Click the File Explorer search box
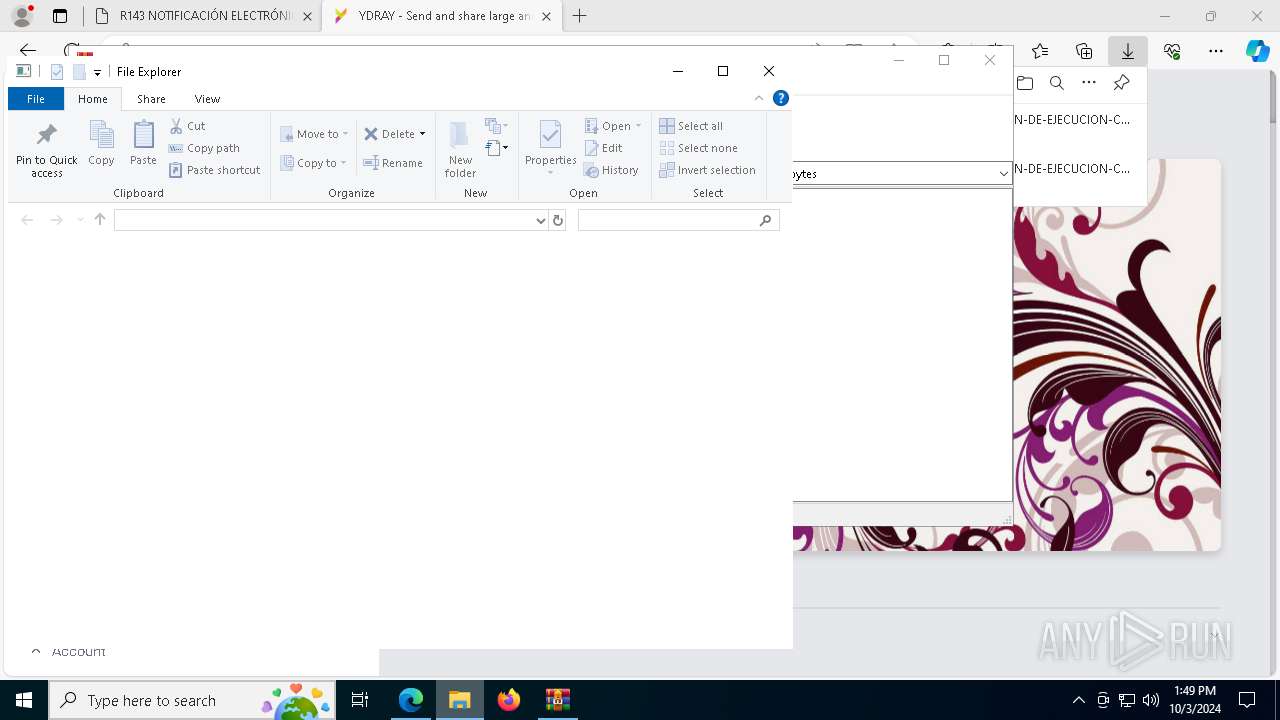The width and height of the screenshot is (1280, 720). pyautogui.click(x=667, y=220)
